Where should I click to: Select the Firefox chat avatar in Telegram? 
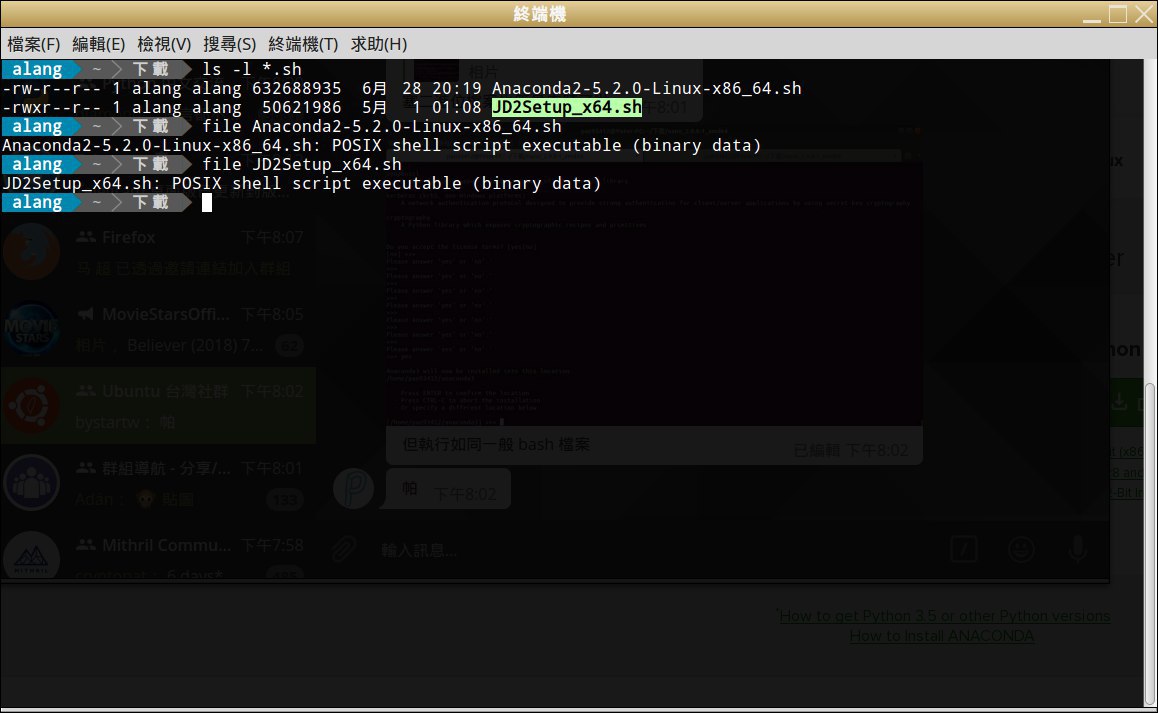pyautogui.click(x=31, y=252)
